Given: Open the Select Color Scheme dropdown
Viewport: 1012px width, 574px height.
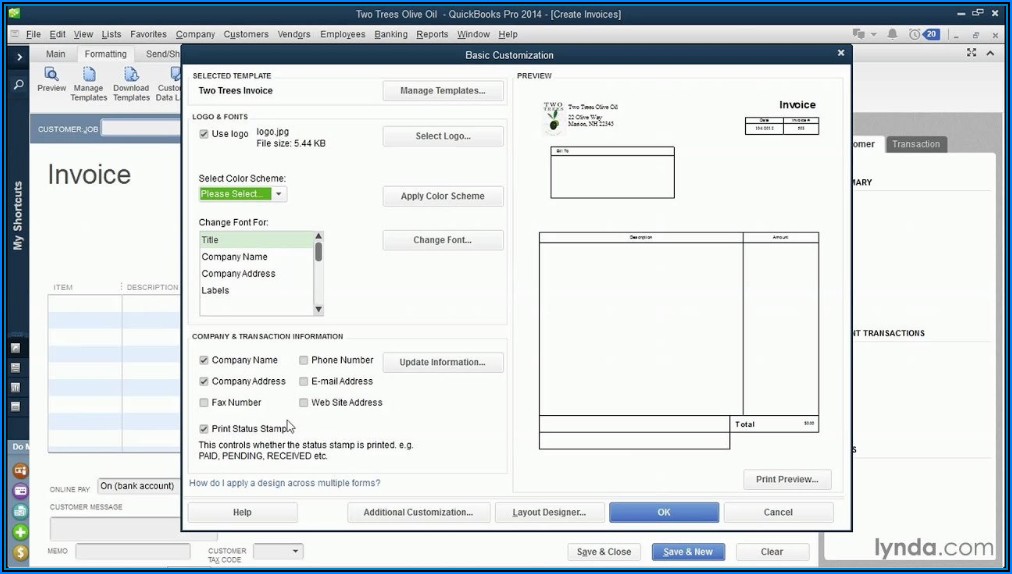Looking at the screenshot, I should pyautogui.click(x=279, y=194).
